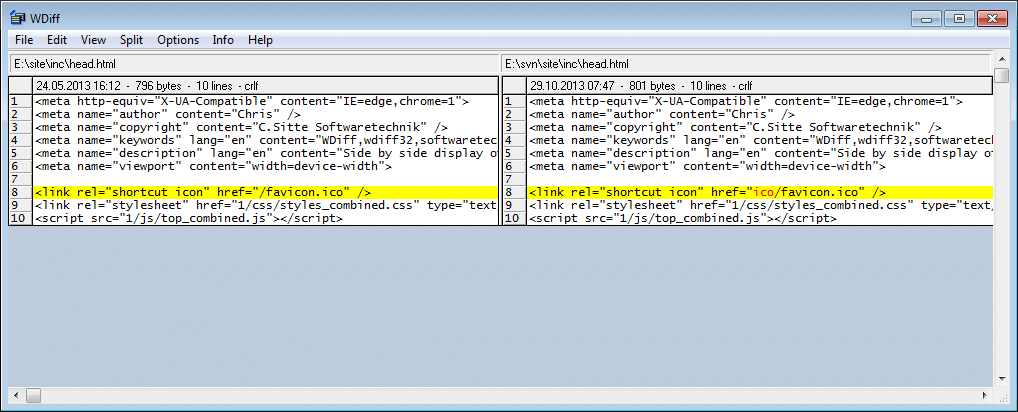Select right pane line 4 keywords meta
The height and width of the screenshot is (412, 1018).
[760, 141]
